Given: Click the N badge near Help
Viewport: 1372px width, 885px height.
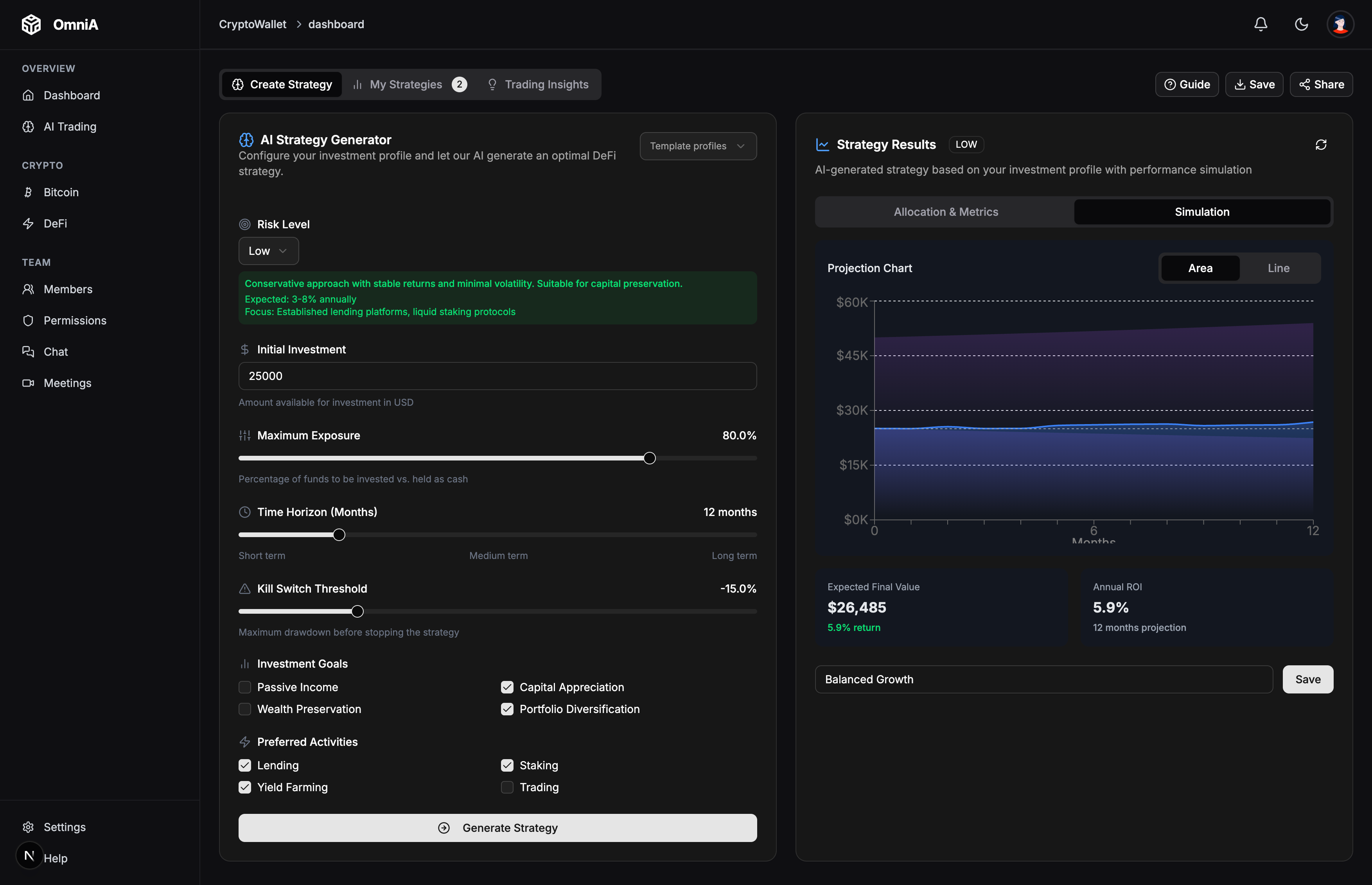Looking at the screenshot, I should 29,856.
